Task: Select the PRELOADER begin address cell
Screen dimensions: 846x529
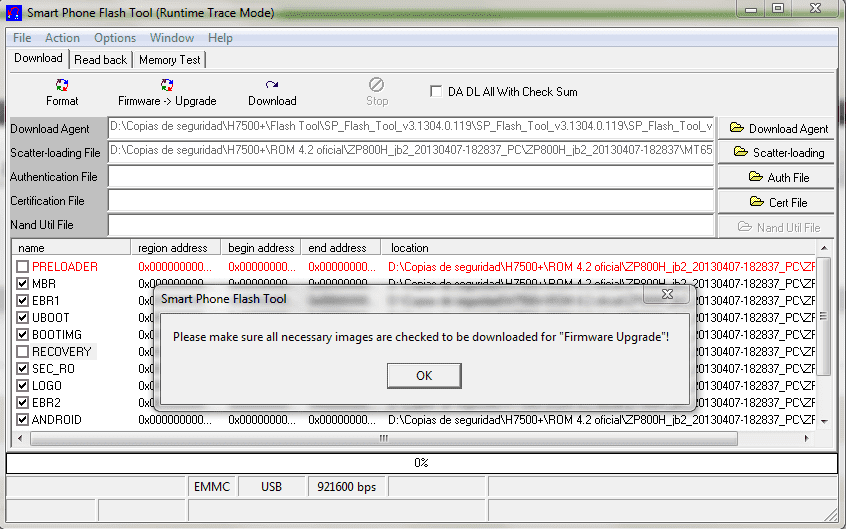Action: (262, 267)
